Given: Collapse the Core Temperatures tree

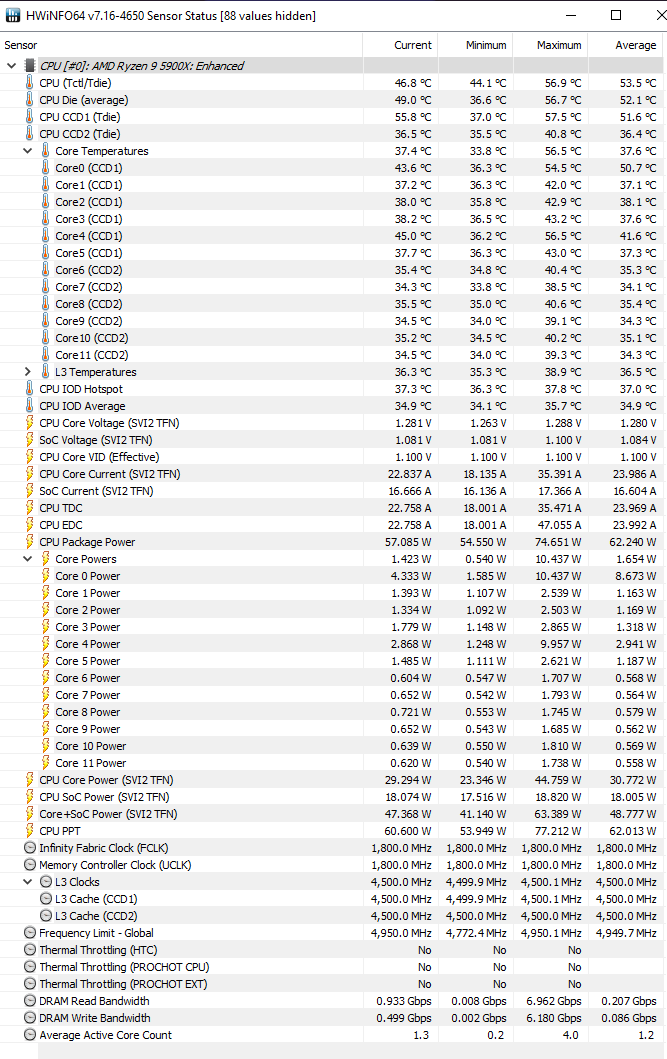Looking at the screenshot, I should tap(28, 151).
